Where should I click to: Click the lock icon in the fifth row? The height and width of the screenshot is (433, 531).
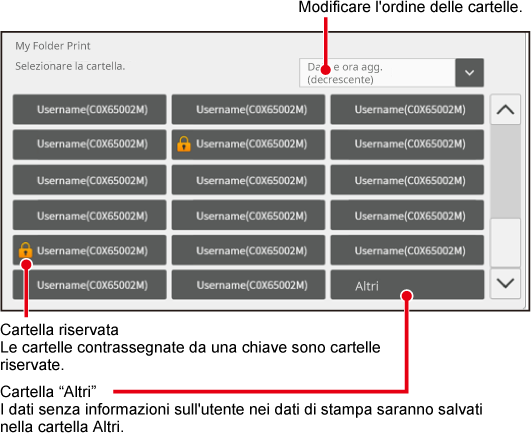click(25, 250)
